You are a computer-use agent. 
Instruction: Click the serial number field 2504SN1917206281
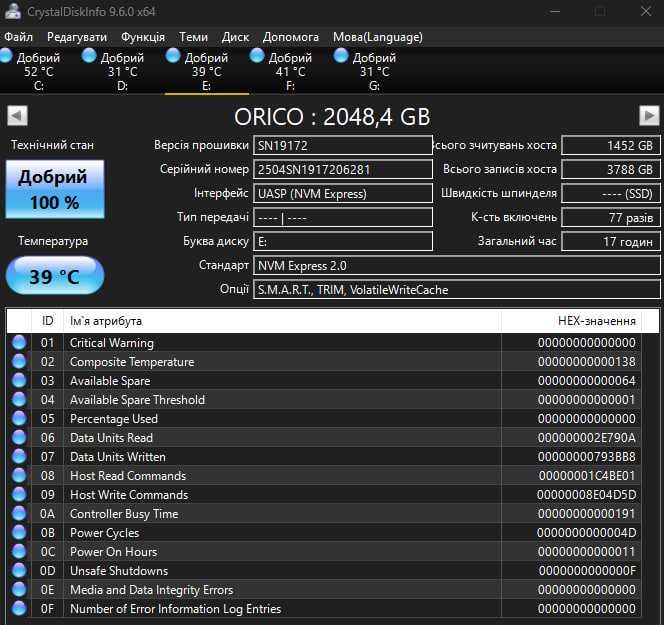point(343,169)
